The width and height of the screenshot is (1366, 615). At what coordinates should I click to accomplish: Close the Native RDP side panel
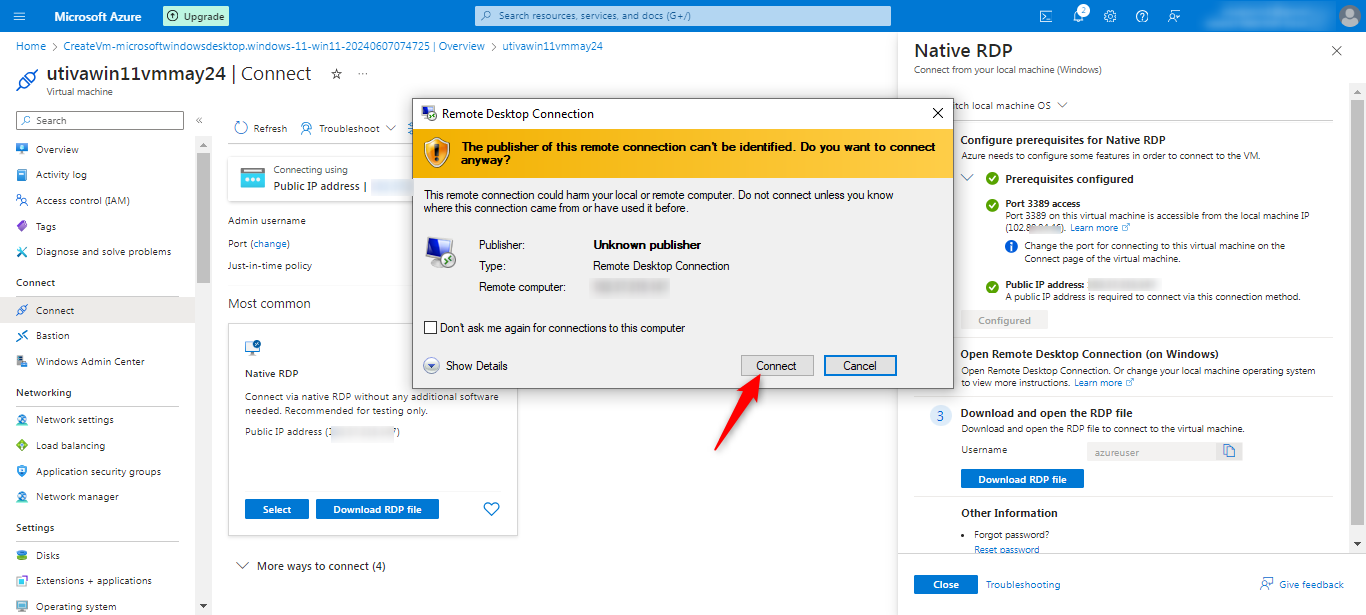(1337, 50)
